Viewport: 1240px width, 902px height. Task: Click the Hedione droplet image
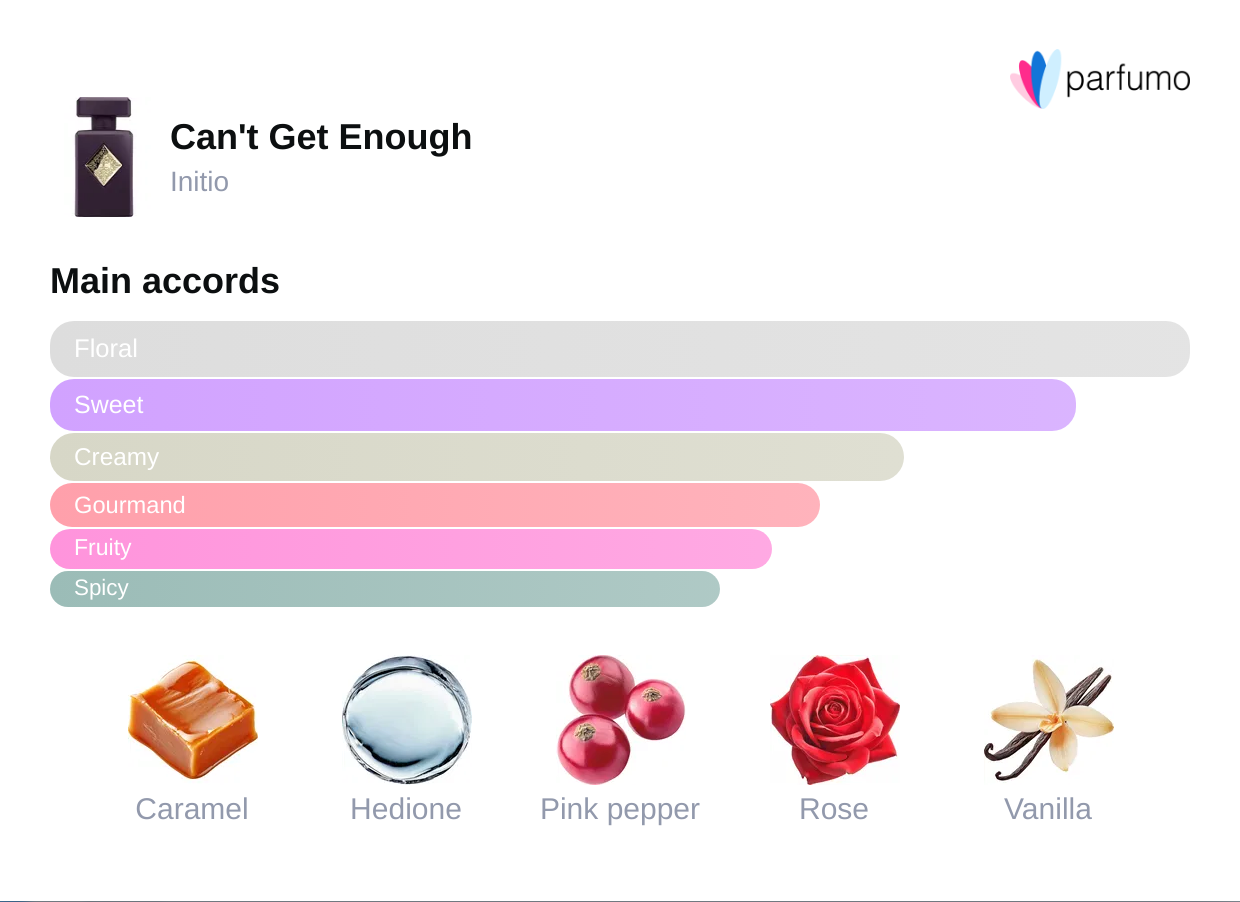(x=406, y=718)
